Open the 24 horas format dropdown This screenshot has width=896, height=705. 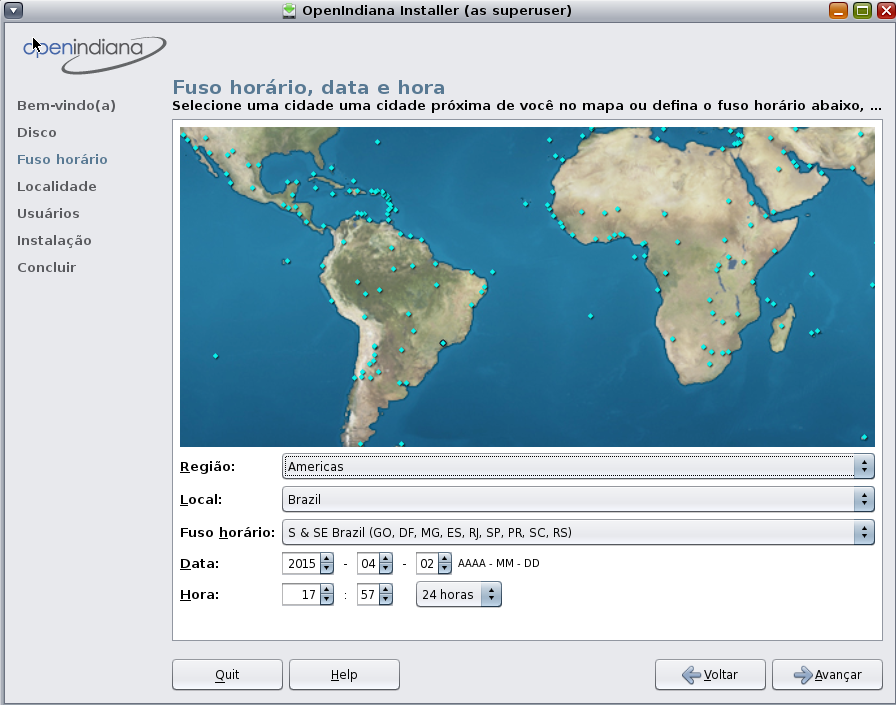(459, 594)
